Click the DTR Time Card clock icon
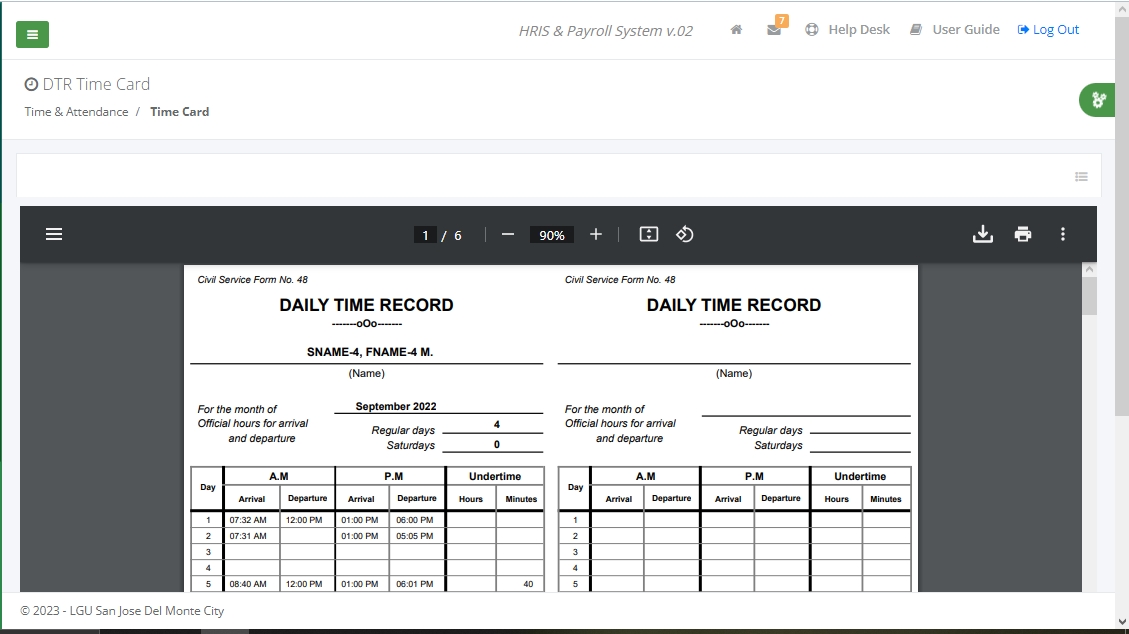The height and width of the screenshot is (634, 1129). pos(31,84)
